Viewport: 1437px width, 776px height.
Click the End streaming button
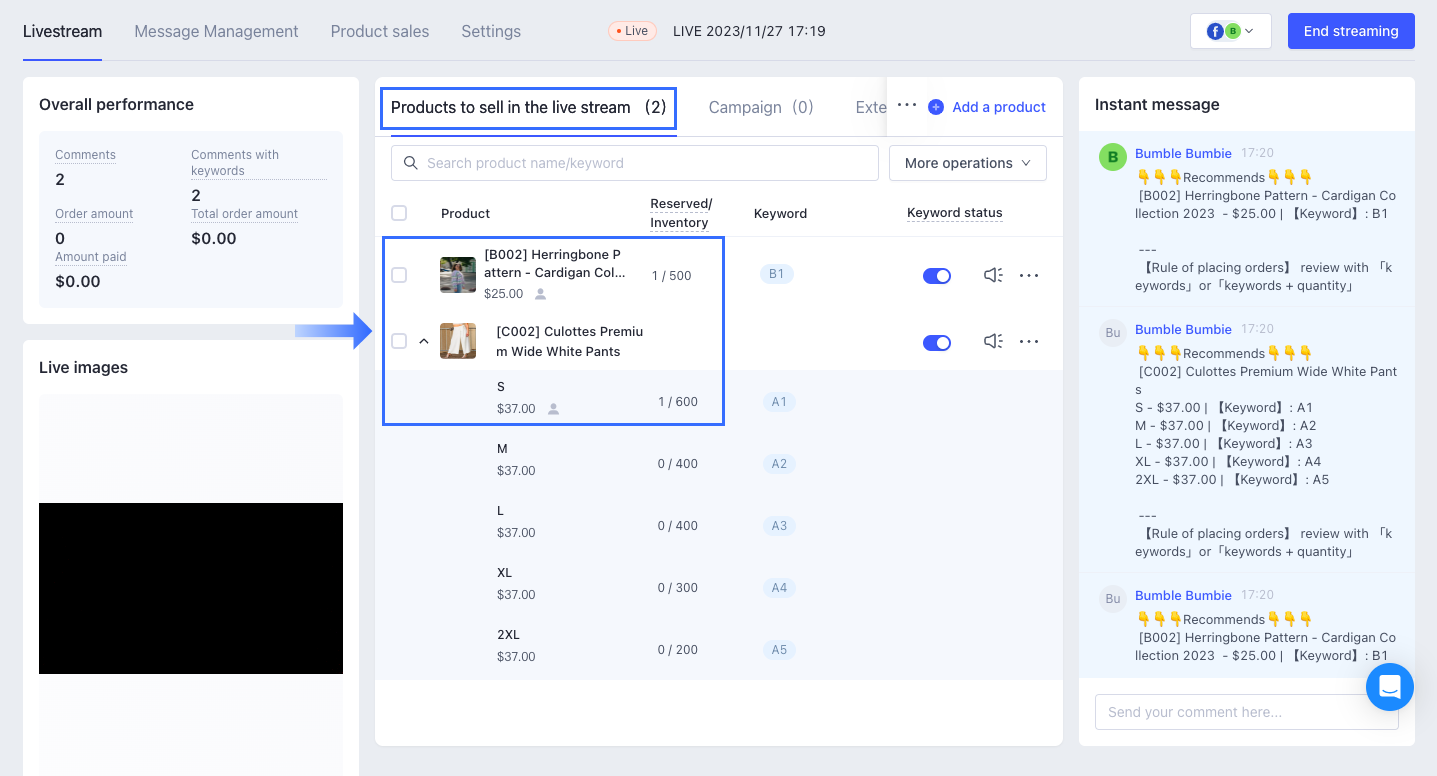coord(1350,31)
